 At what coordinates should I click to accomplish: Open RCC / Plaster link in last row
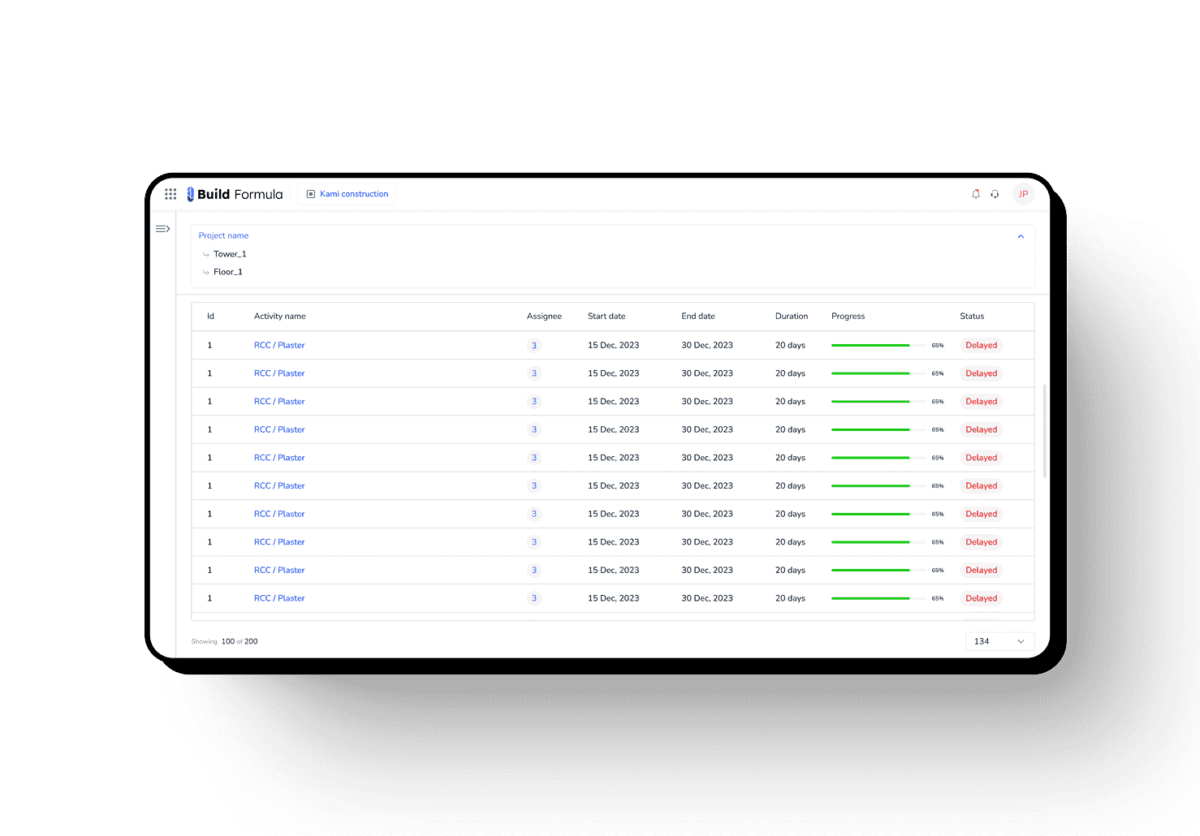tap(279, 598)
